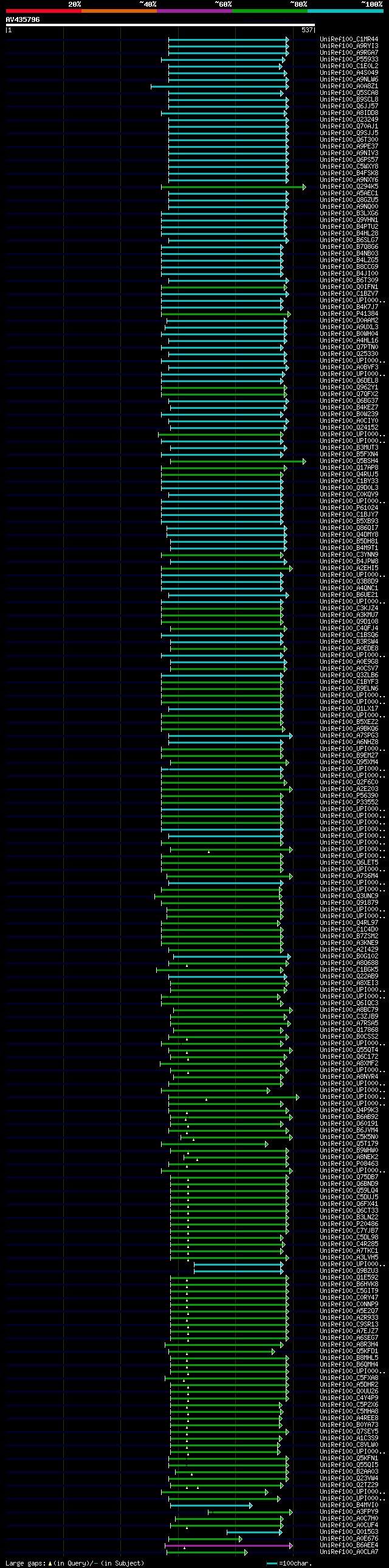Select label UniRef100_Q4P9K3
Screen dimensions: 389x1568
pyautogui.click(x=349, y=1110)
